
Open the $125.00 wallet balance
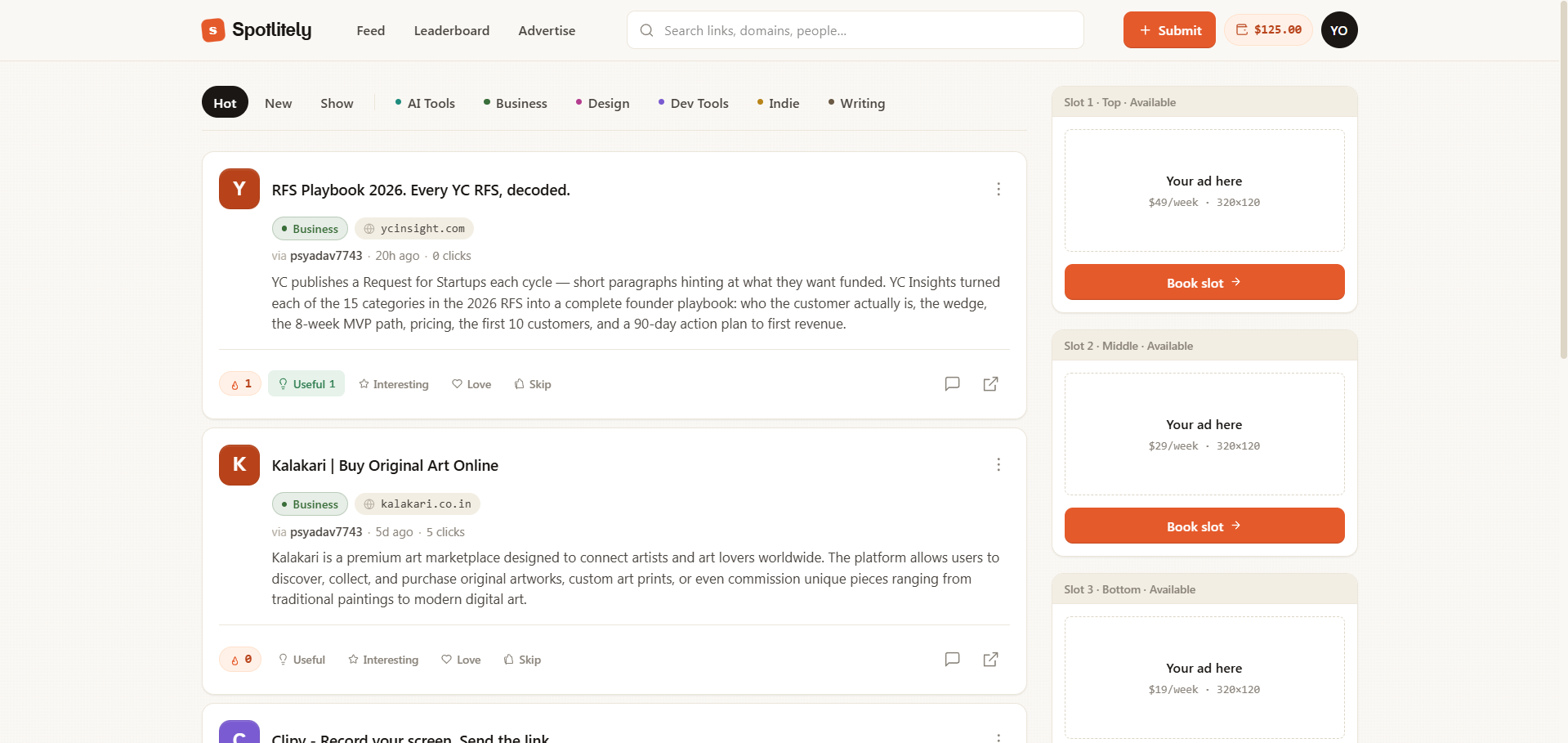coord(1268,30)
